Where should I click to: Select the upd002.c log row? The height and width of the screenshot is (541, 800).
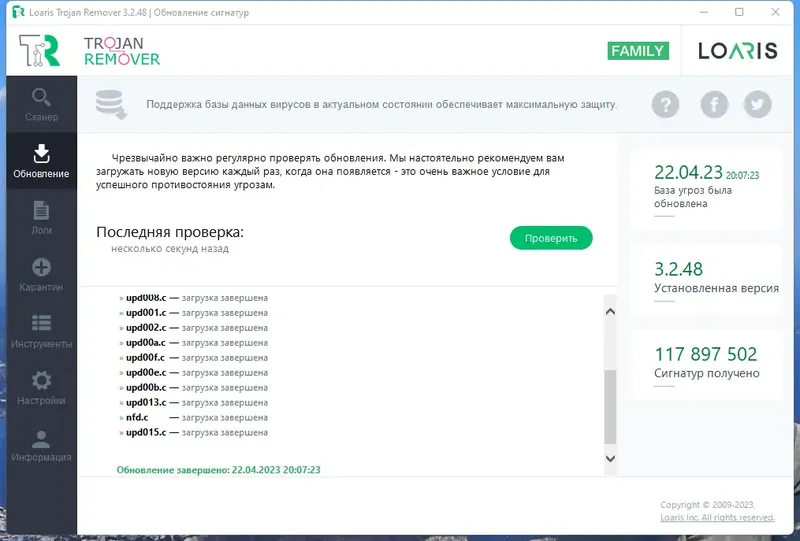193,328
